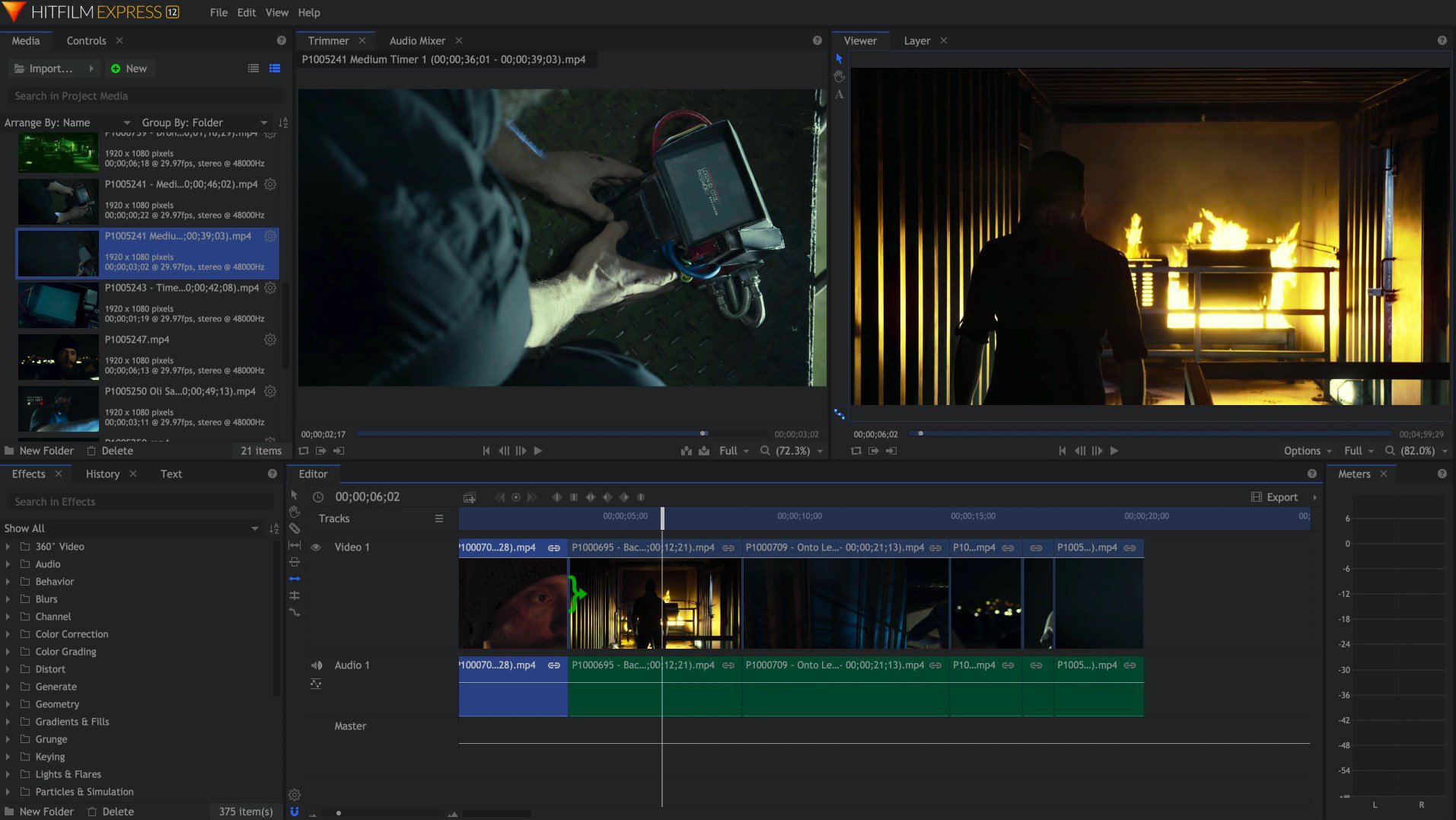The image size is (1456, 820).
Task: Open the Tracks options menu via hamburger icon
Action: pos(439,518)
